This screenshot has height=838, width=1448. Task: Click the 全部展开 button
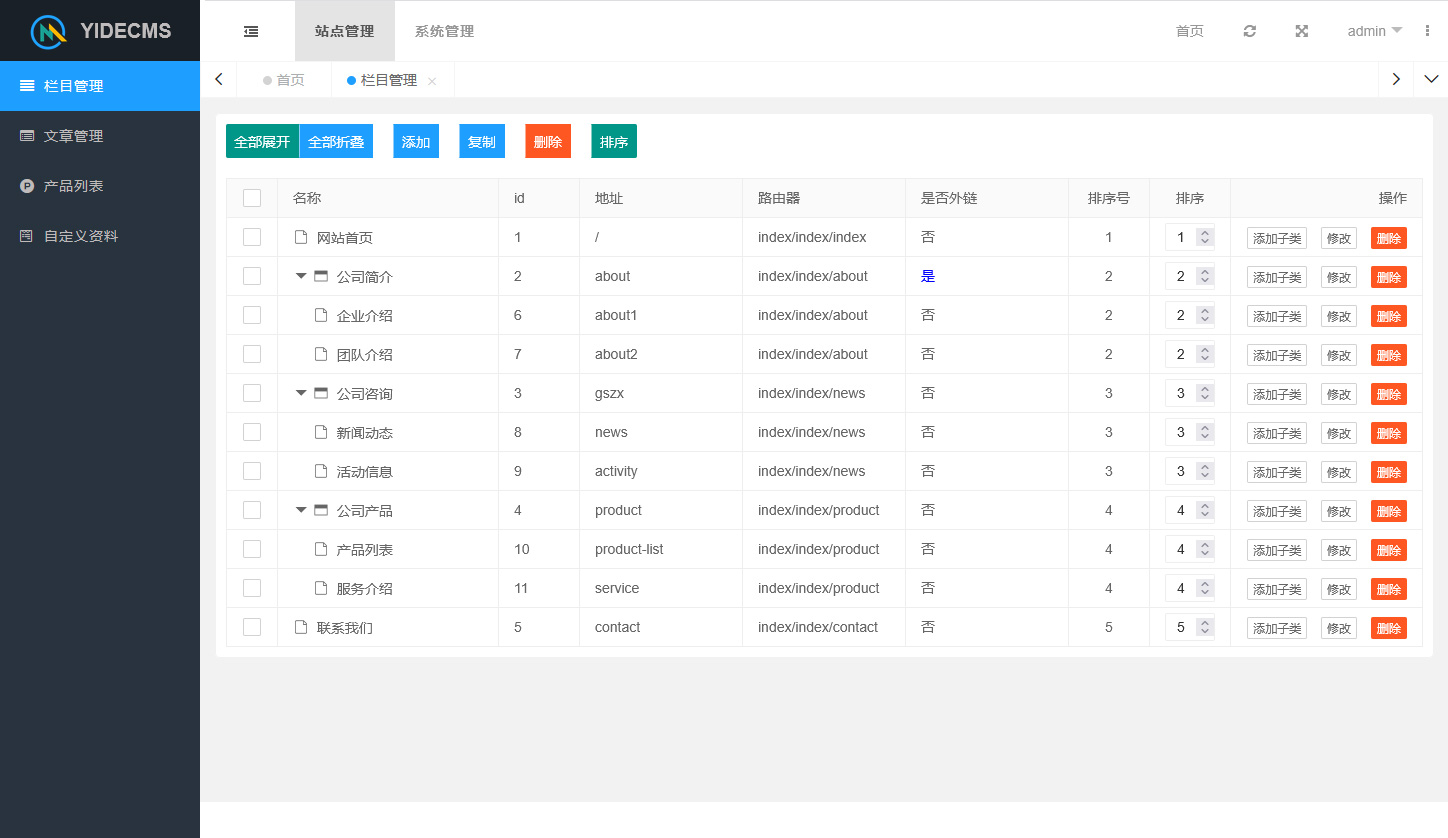pos(262,142)
